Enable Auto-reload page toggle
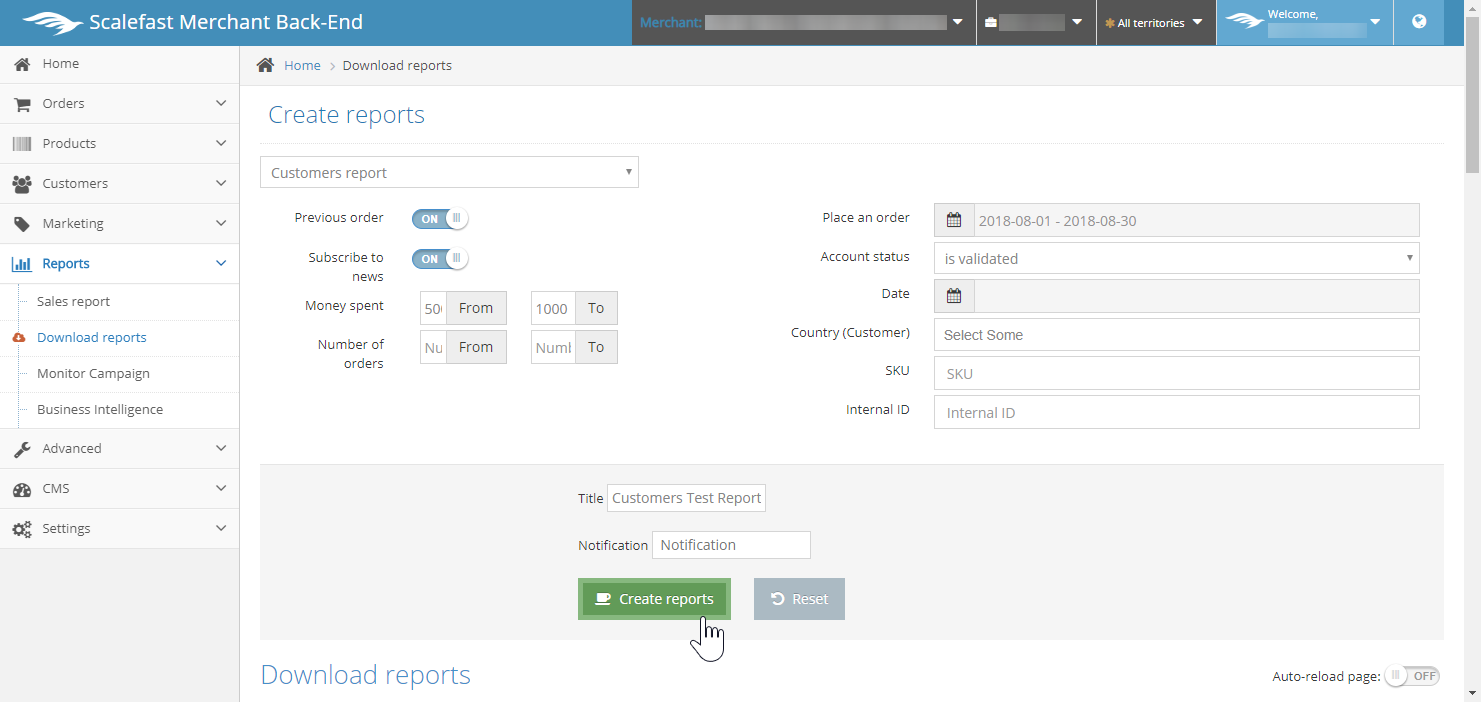1481x702 pixels. pos(1412,676)
